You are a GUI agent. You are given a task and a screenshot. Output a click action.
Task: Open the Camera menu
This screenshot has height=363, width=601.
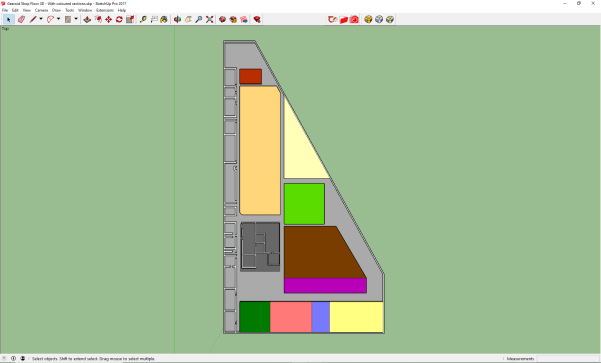pos(41,10)
